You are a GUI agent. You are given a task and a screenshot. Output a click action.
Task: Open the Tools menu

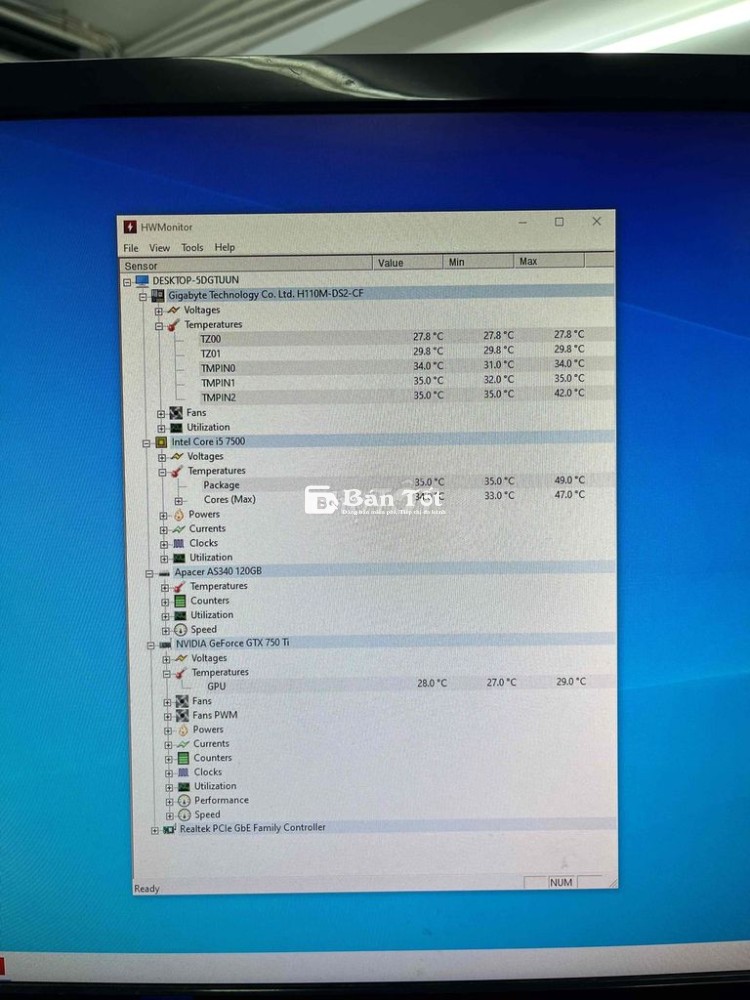[192, 247]
